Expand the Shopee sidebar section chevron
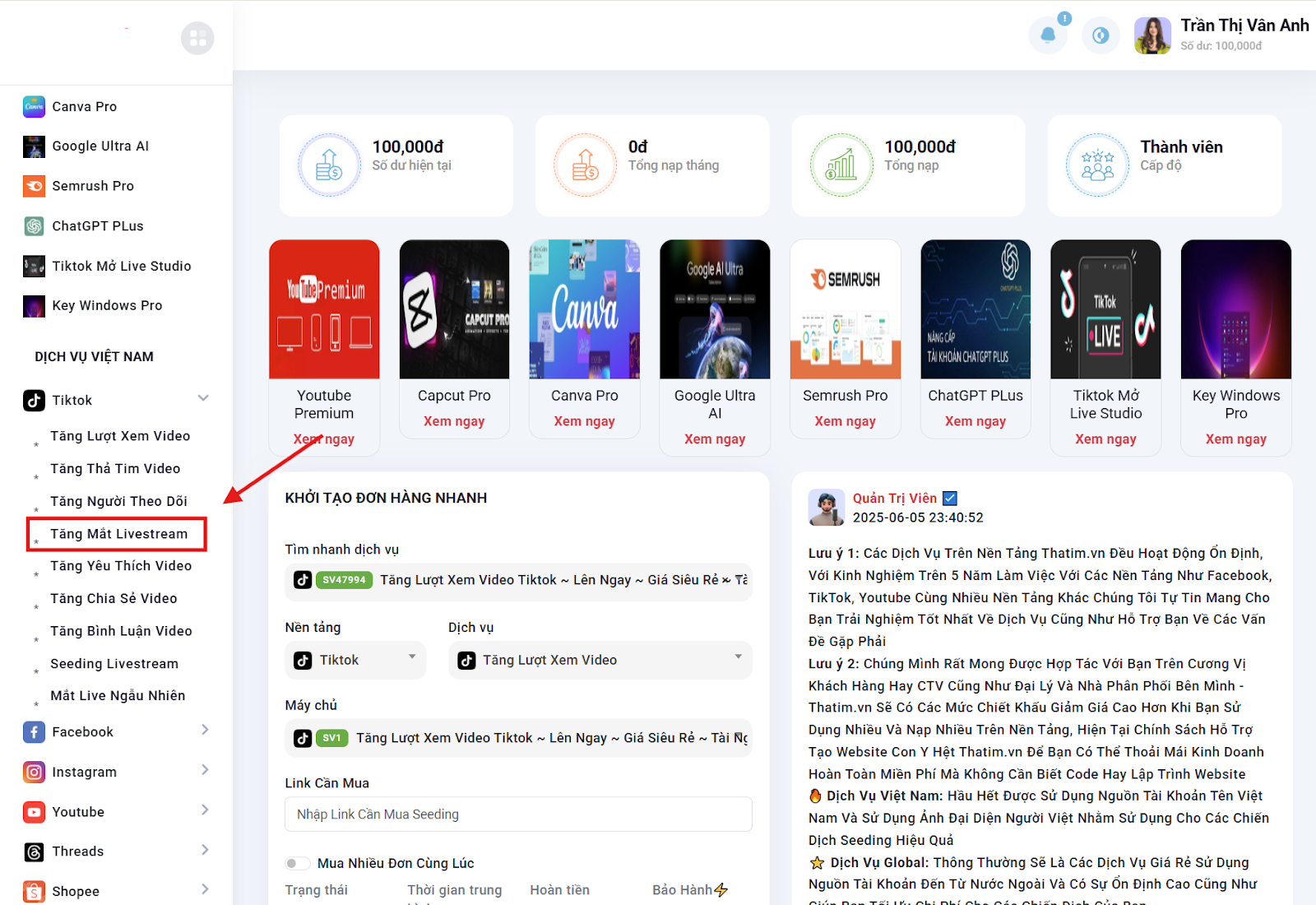This screenshot has width=1316, height=905. point(205,889)
